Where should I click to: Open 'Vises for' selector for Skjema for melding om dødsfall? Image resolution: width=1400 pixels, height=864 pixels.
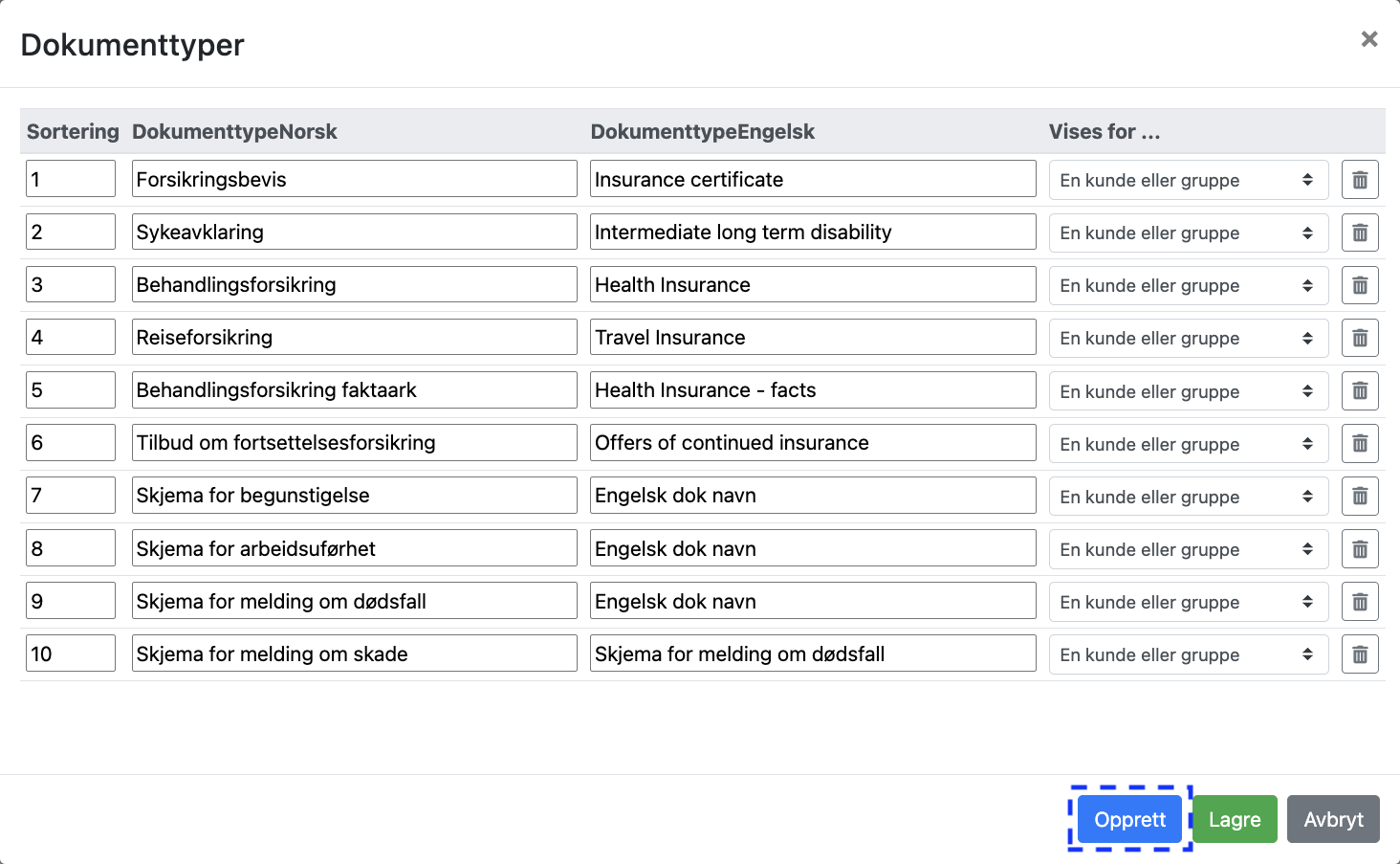(x=1188, y=602)
